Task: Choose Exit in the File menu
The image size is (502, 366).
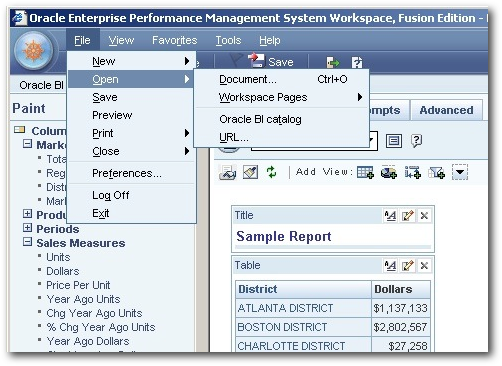Action: [x=130, y=213]
